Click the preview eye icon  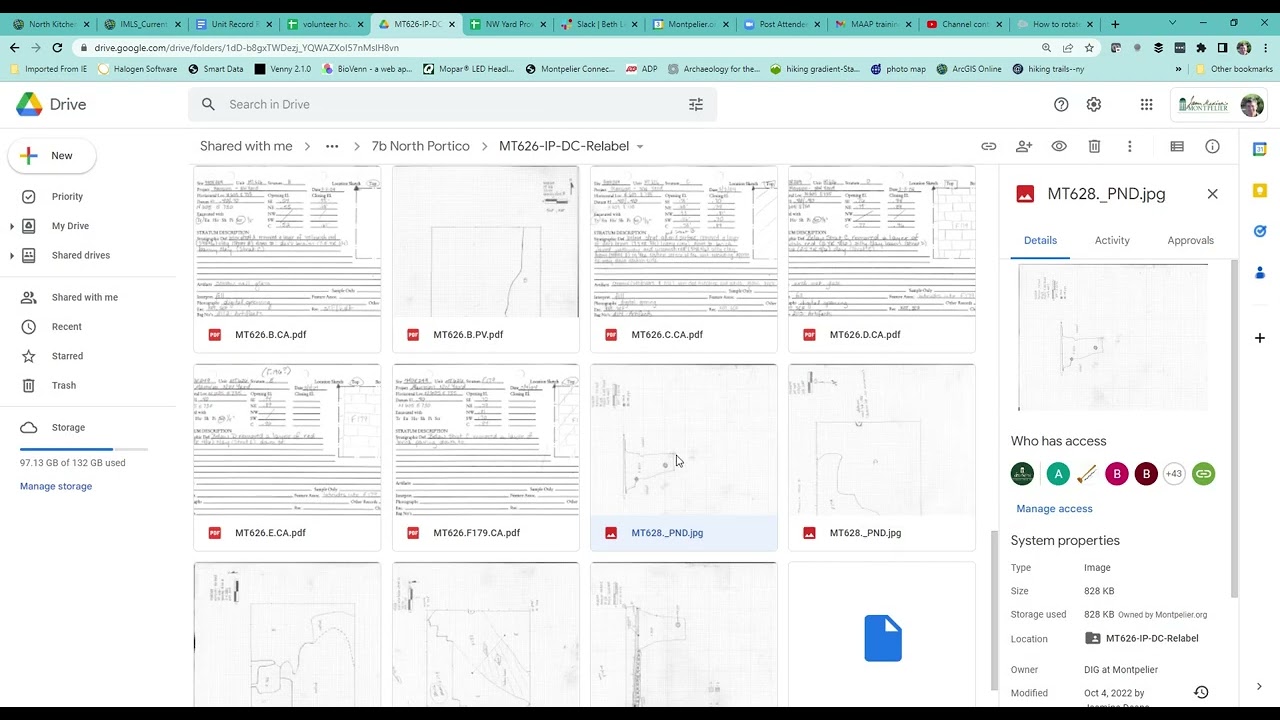(1059, 146)
